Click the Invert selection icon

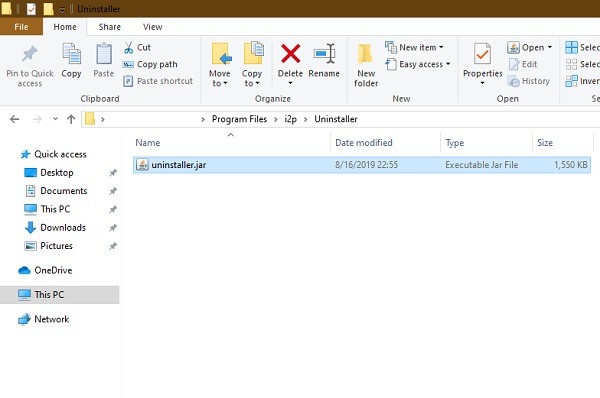click(571, 81)
